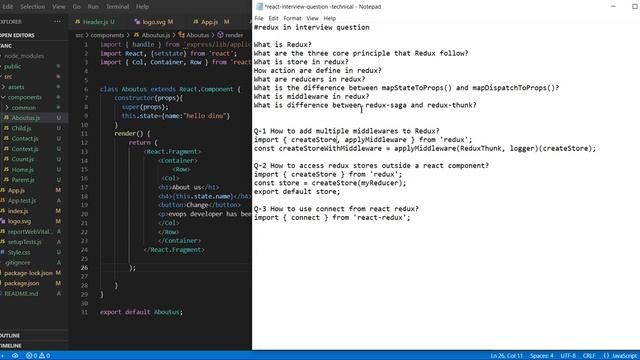Image resolution: width=640 pixels, height=360 pixels.
Task: Open logo.svg in the file explorer
Action: point(19,221)
